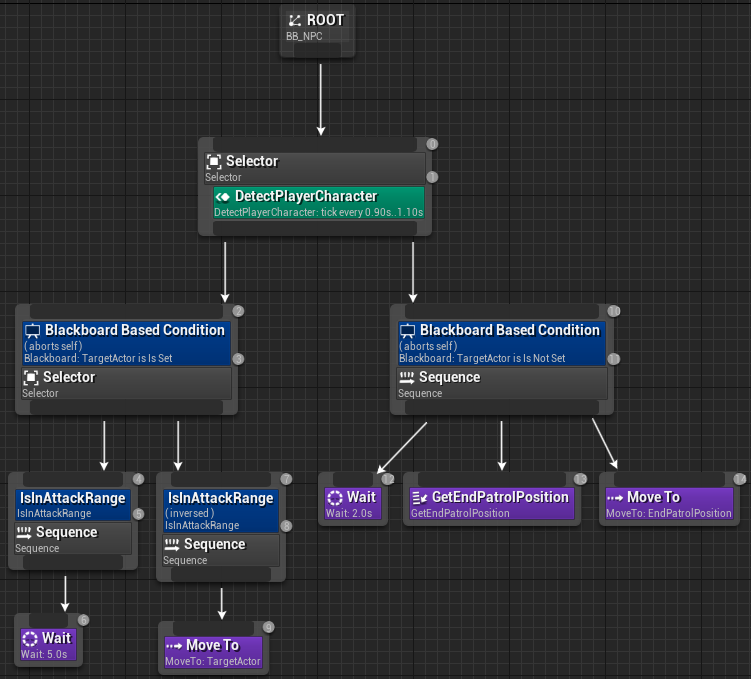Image resolution: width=751 pixels, height=679 pixels.
Task: Click the TargetActor Is Set decorator icon
Action: [x=33, y=330]
